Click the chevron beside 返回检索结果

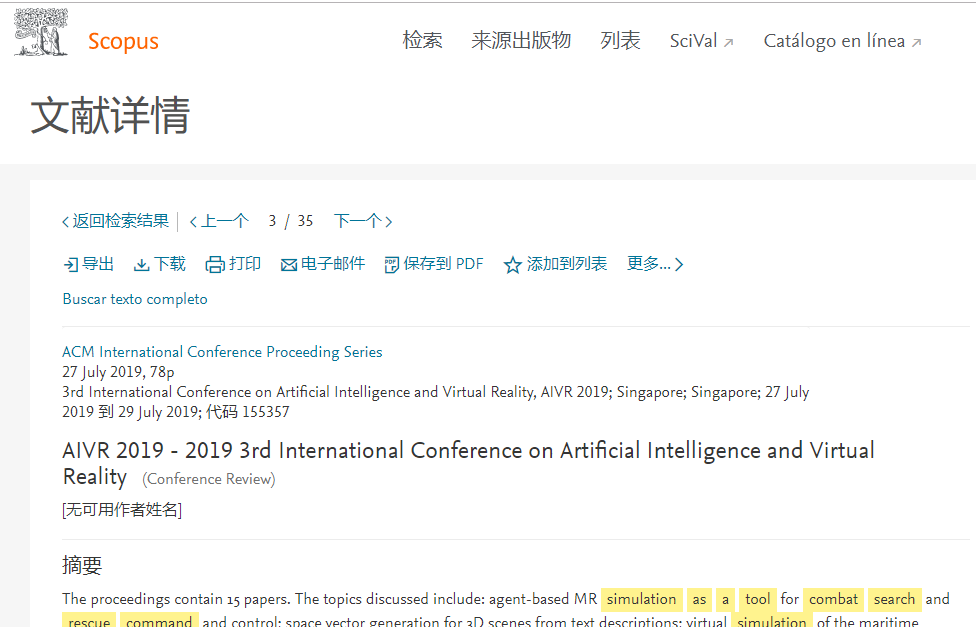click(x=65, y=222)
